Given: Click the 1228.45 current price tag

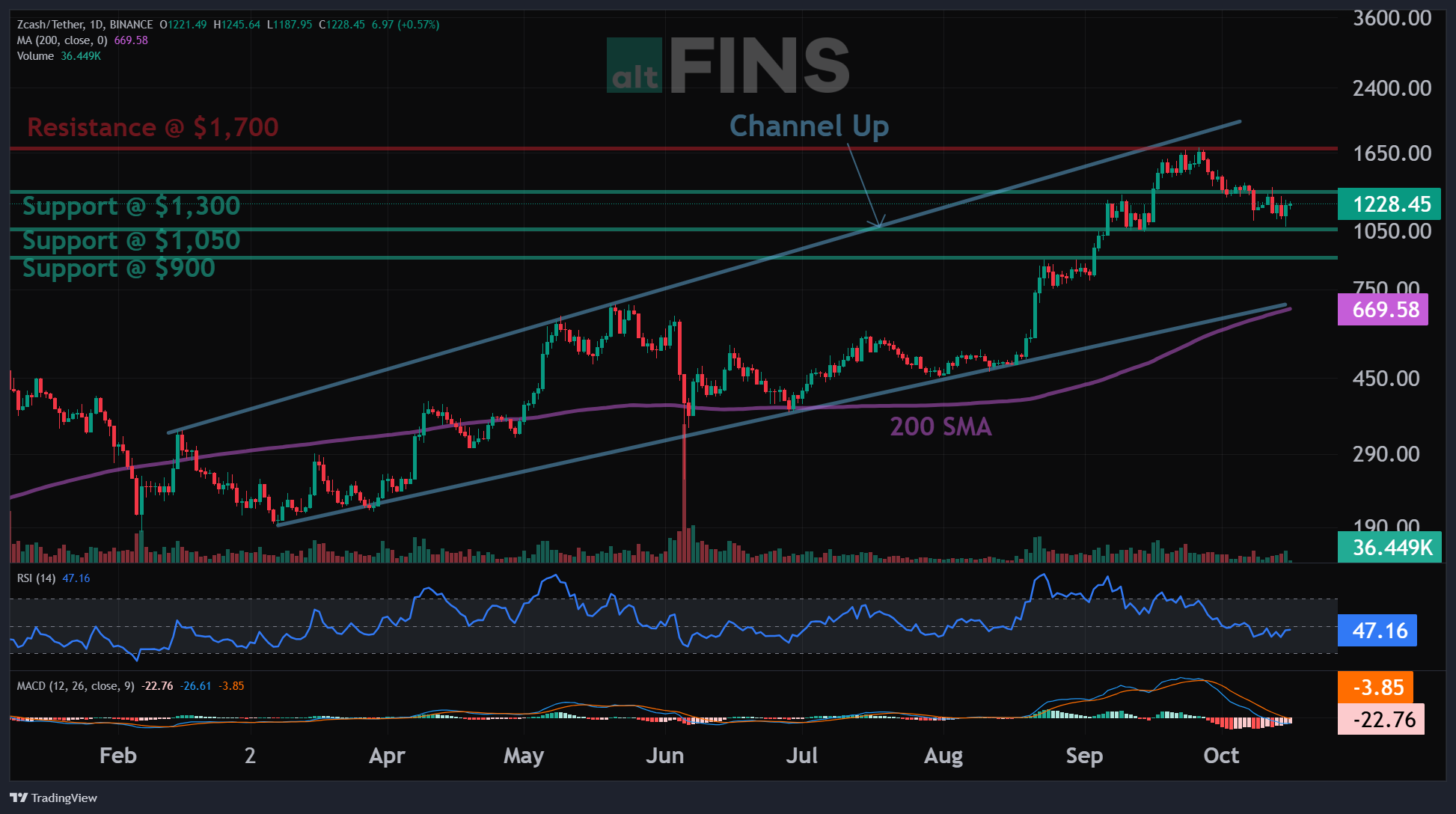Looking at the screenshot, I should pos(1389,203).
